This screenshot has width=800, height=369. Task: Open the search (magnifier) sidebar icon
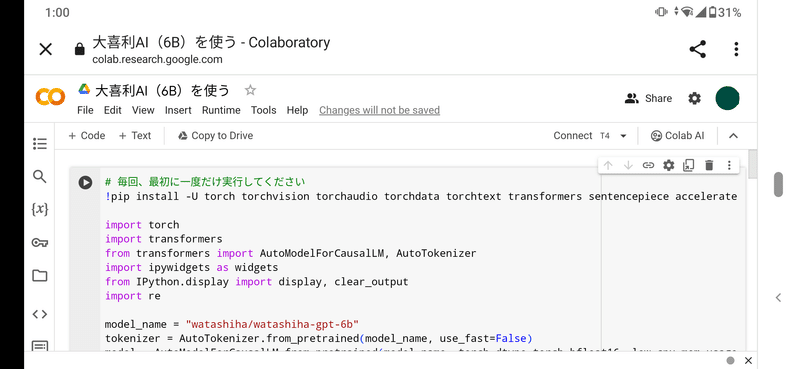click(x=40, y=177)
